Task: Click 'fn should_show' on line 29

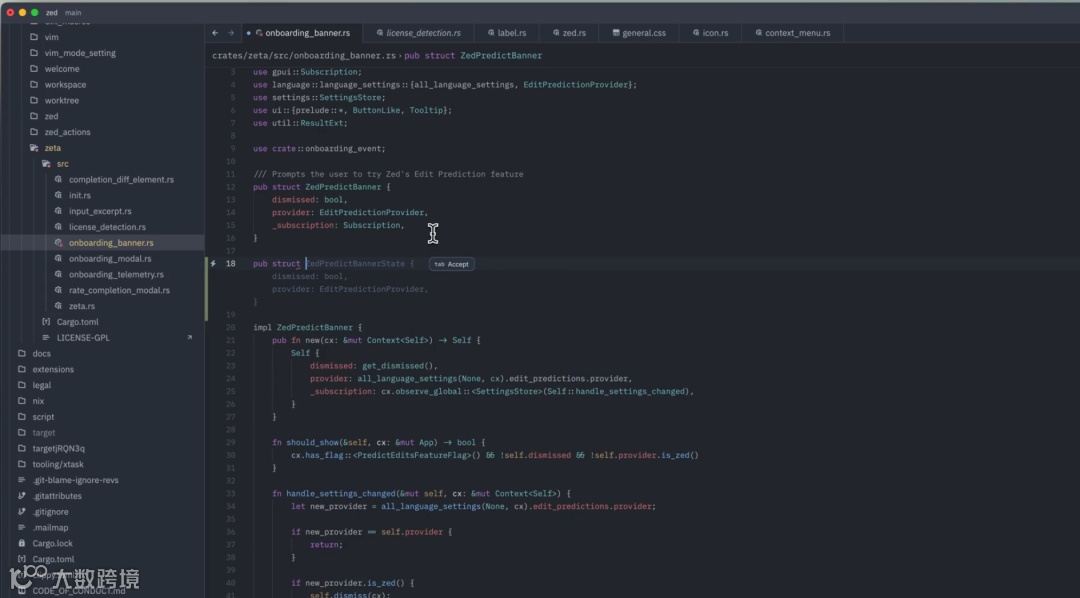Action: pyautogui.click(x=306, y=442)
